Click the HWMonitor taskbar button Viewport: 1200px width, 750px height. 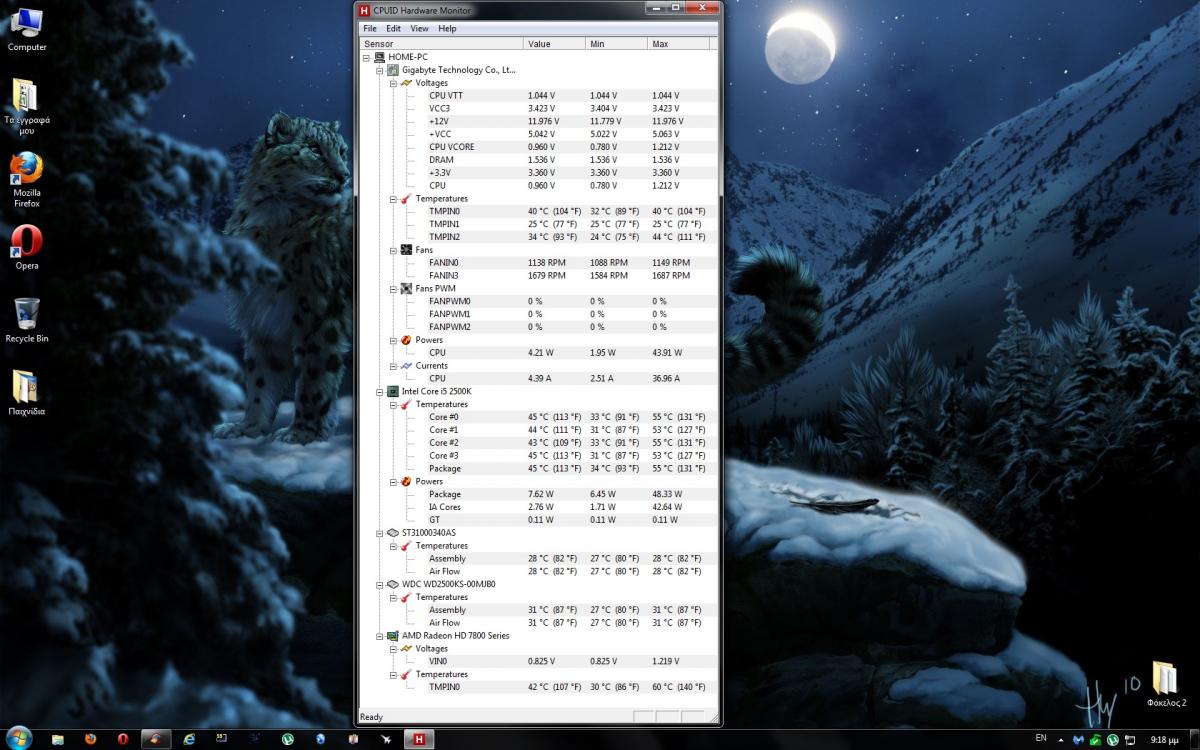pos(418,739)
